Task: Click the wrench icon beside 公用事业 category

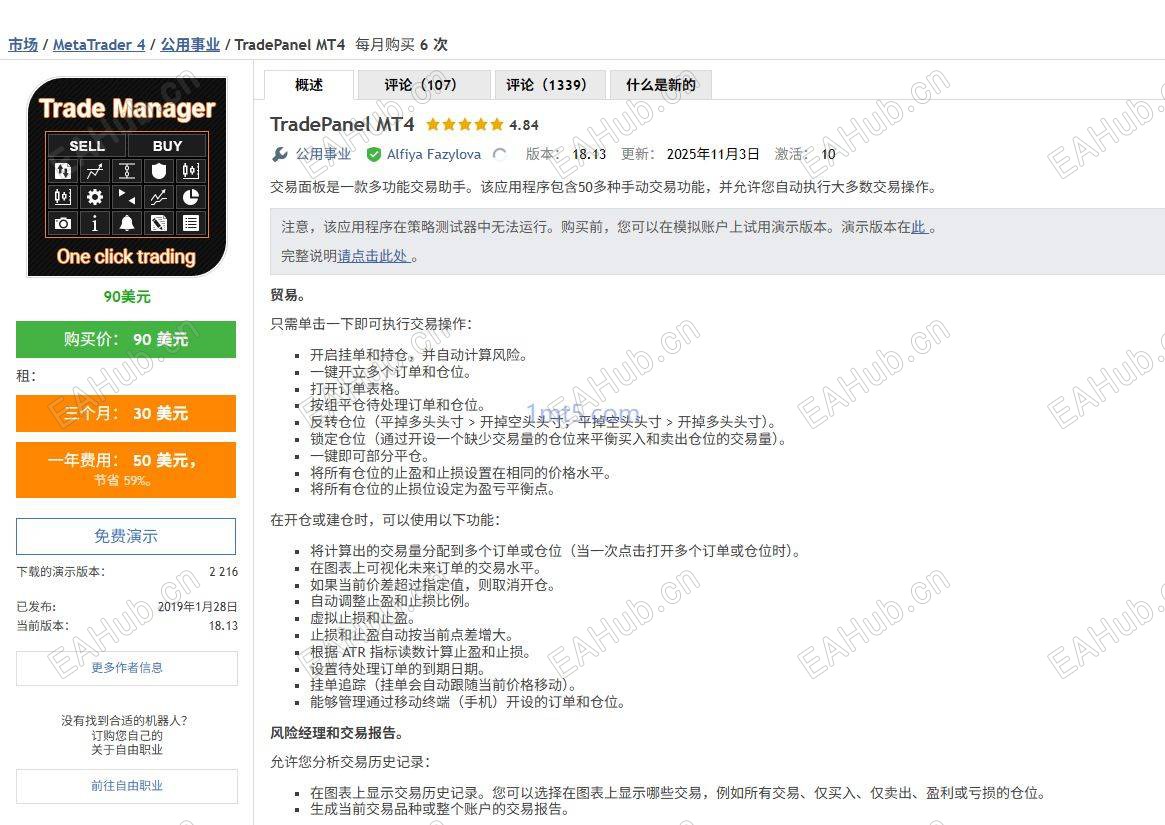Action: (279, 155)
